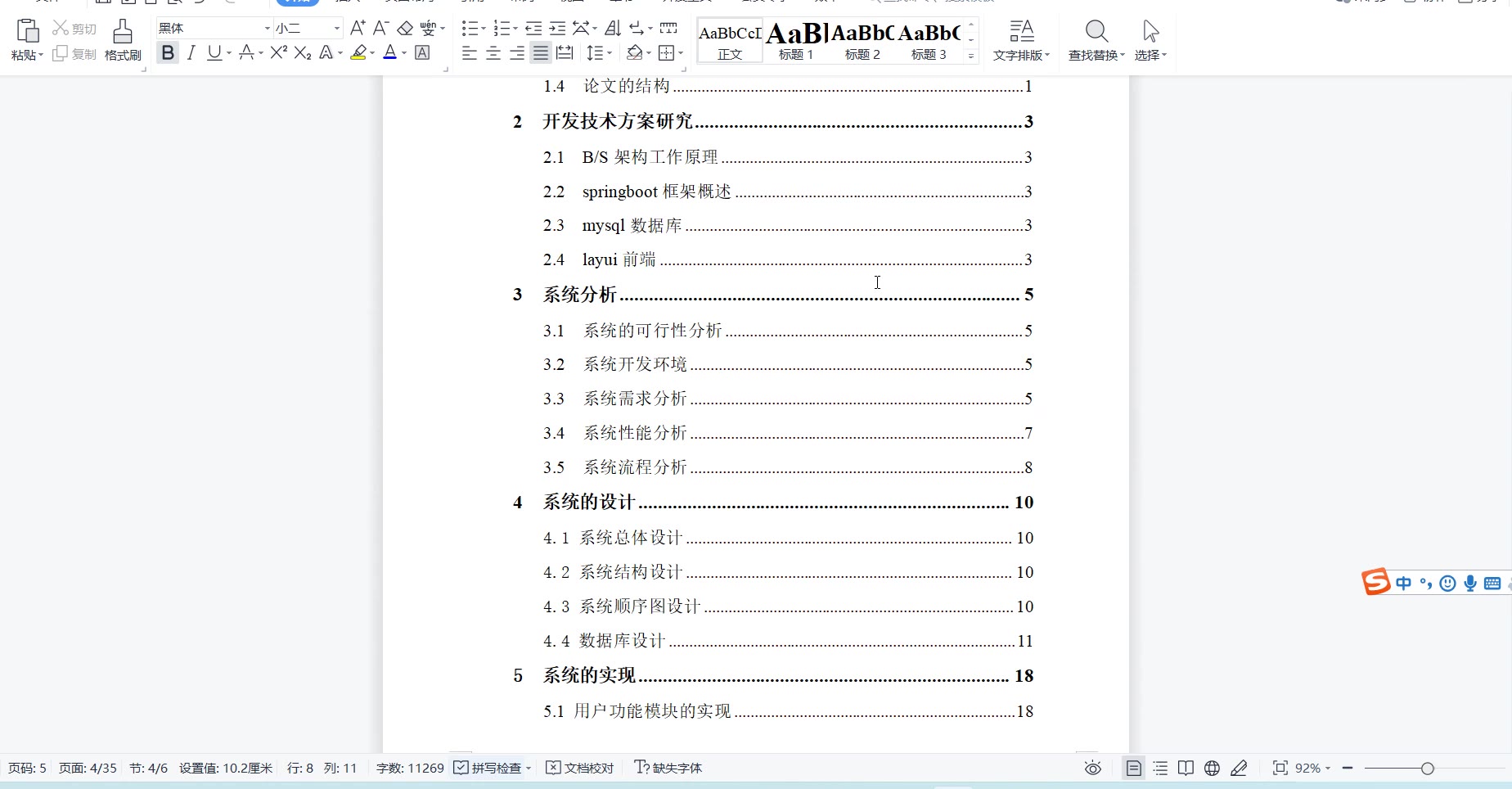
Task: Open the Text Layout (文字排版) menu
Action: tap(1021, 41)
